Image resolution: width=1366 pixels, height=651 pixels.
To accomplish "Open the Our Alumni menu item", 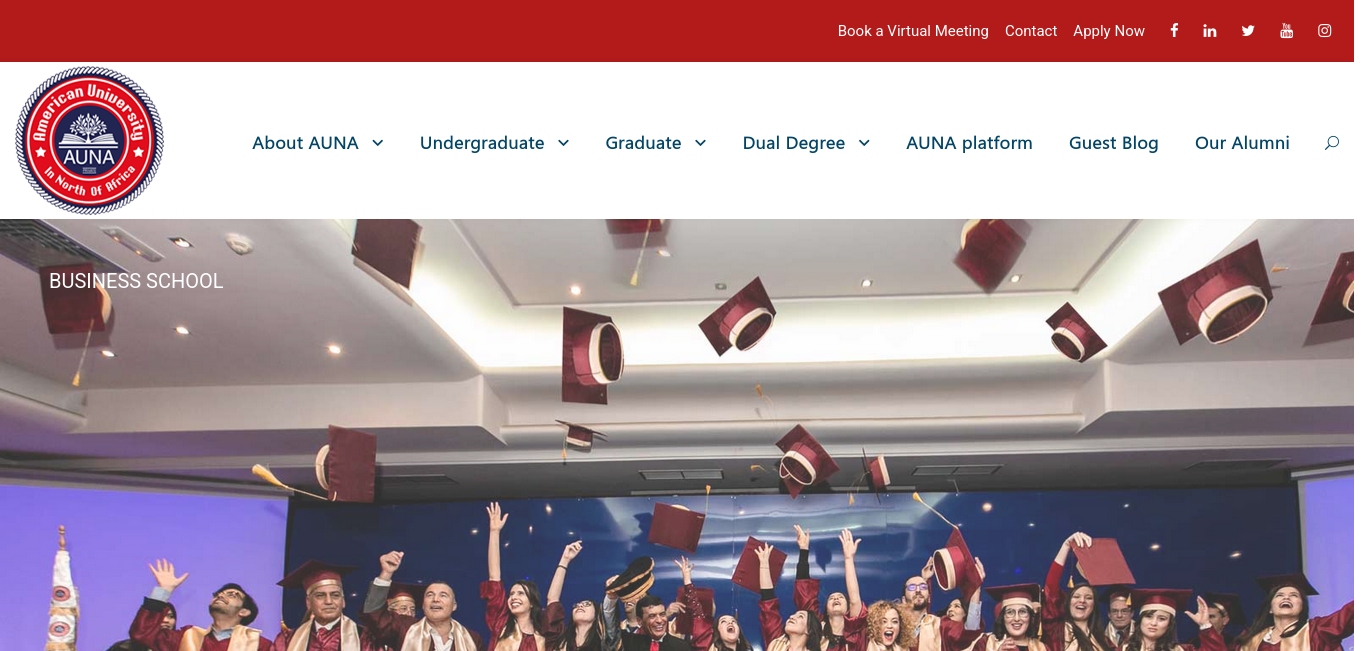I will tap(1242, 143).
